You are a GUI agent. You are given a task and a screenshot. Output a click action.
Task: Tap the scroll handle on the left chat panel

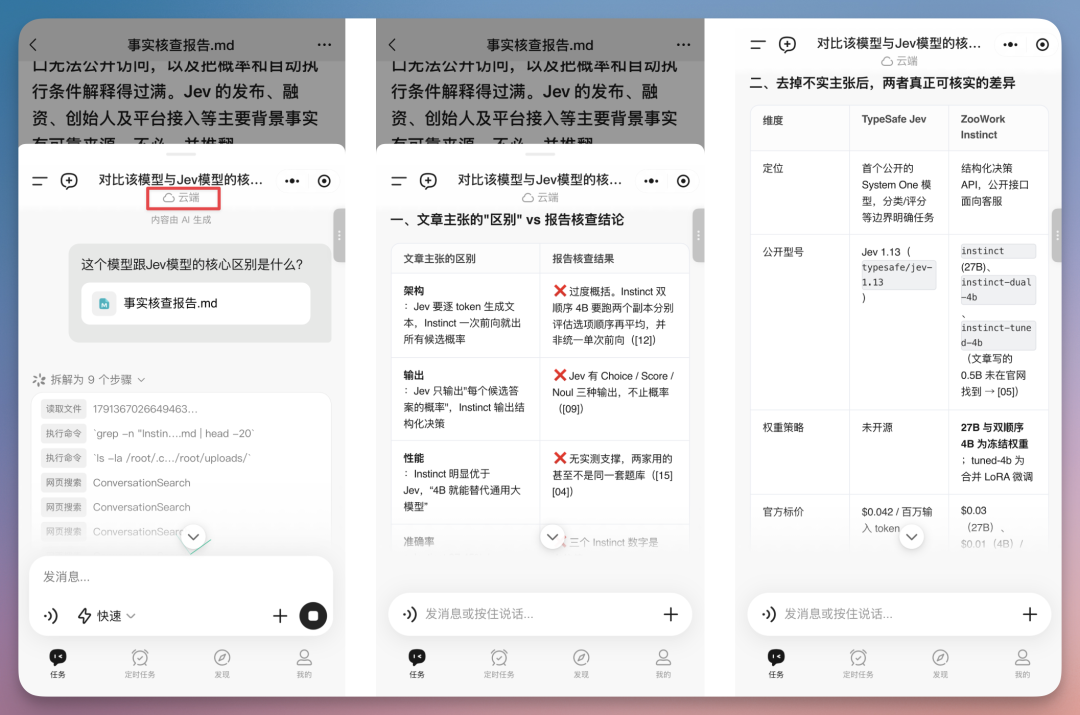(339, 236)
